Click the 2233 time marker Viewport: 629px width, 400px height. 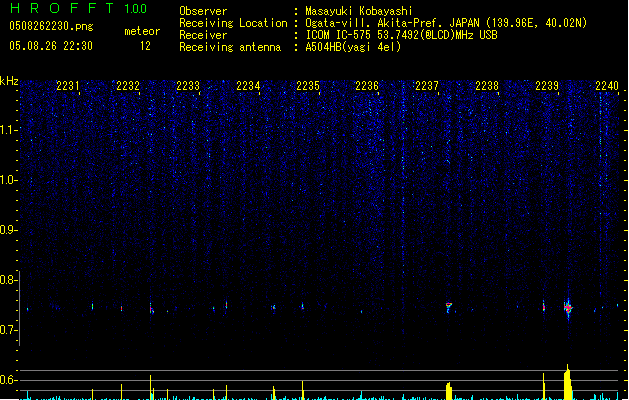click(188, 86)
